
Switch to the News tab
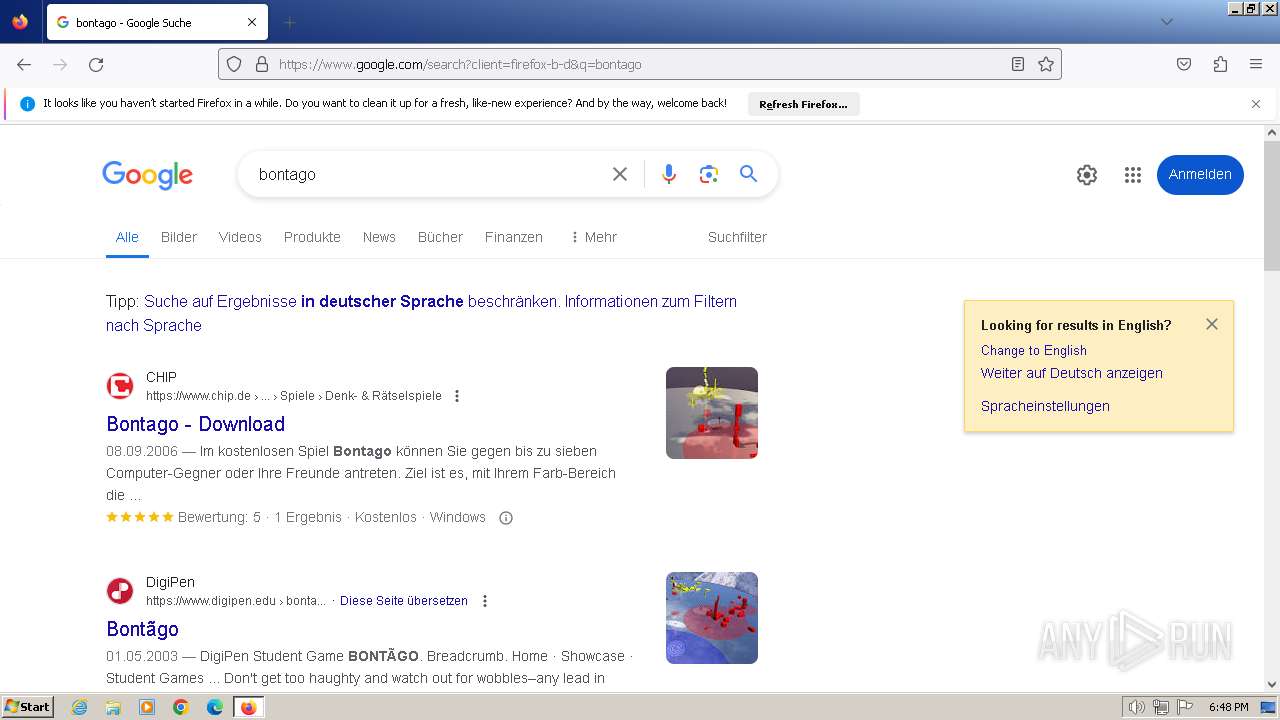tap(379, 237)
